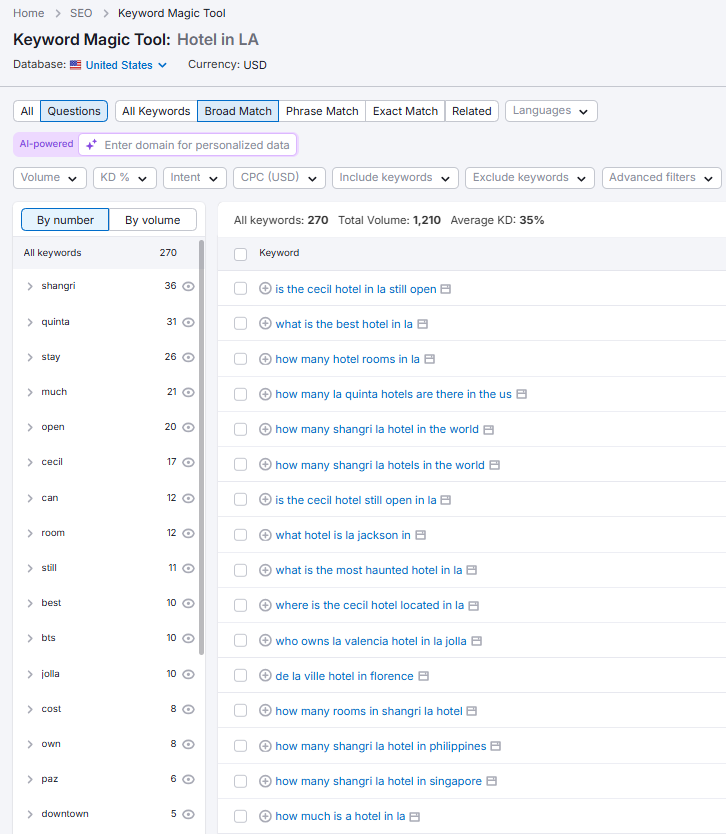Open the CPC (USD) filter dropdown

pyautogui.click(x=279, y=178)
